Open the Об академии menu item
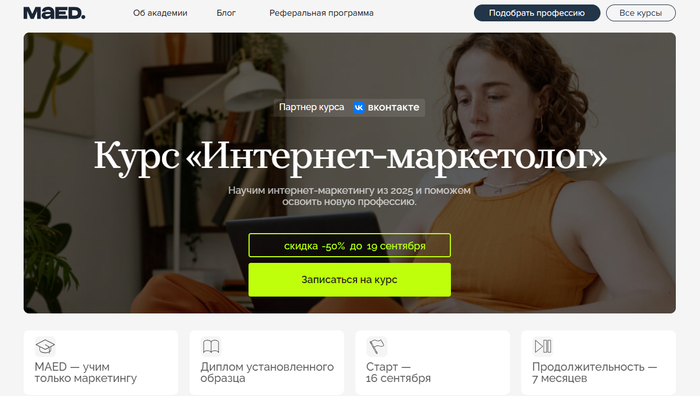 tap(160, 13)
